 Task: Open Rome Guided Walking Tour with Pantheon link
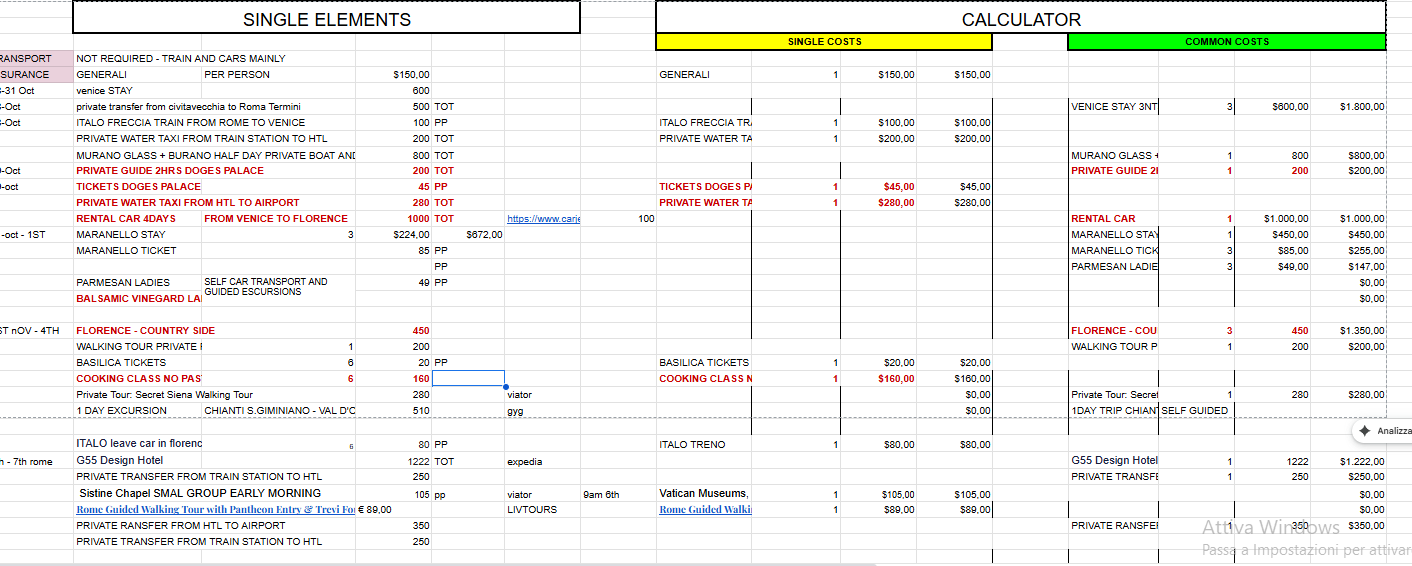(x=214, y=509)
